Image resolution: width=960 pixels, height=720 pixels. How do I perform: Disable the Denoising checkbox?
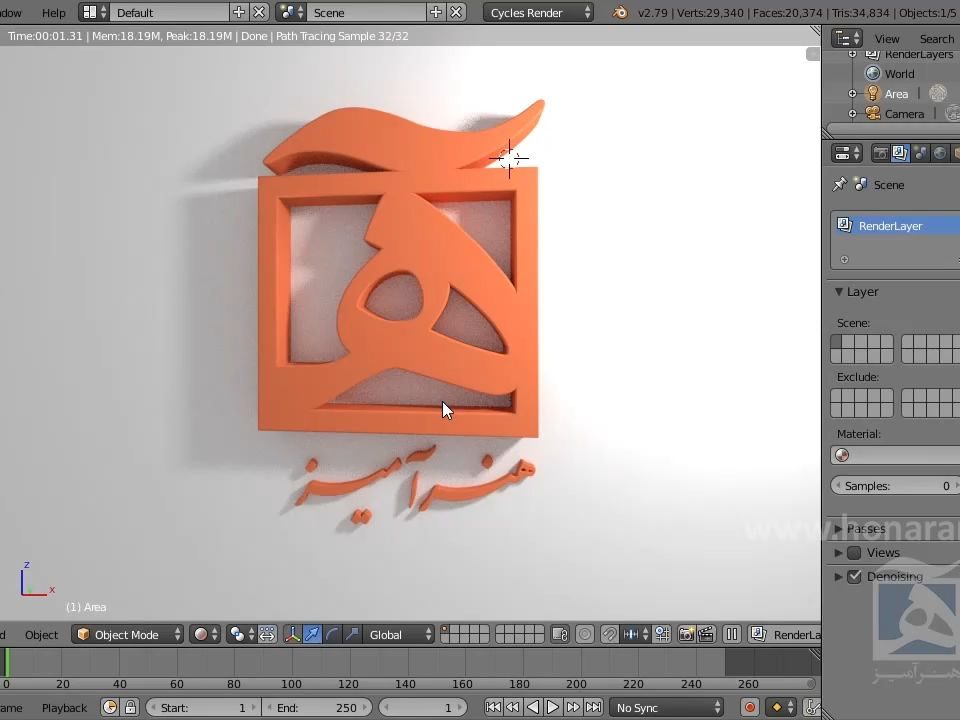pyautogui.click(x=854, y=577)
